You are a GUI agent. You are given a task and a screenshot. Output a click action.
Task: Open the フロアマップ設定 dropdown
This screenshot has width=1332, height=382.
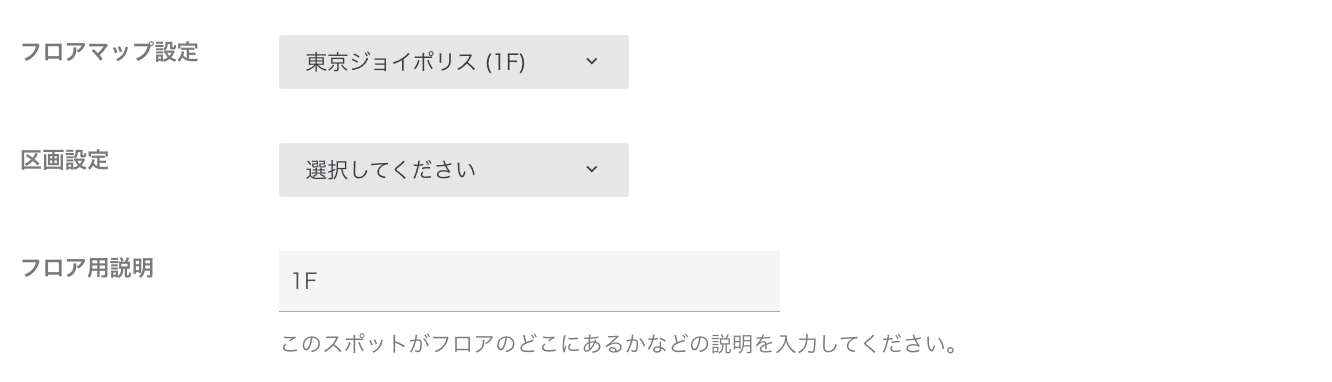tap(453, 62)
